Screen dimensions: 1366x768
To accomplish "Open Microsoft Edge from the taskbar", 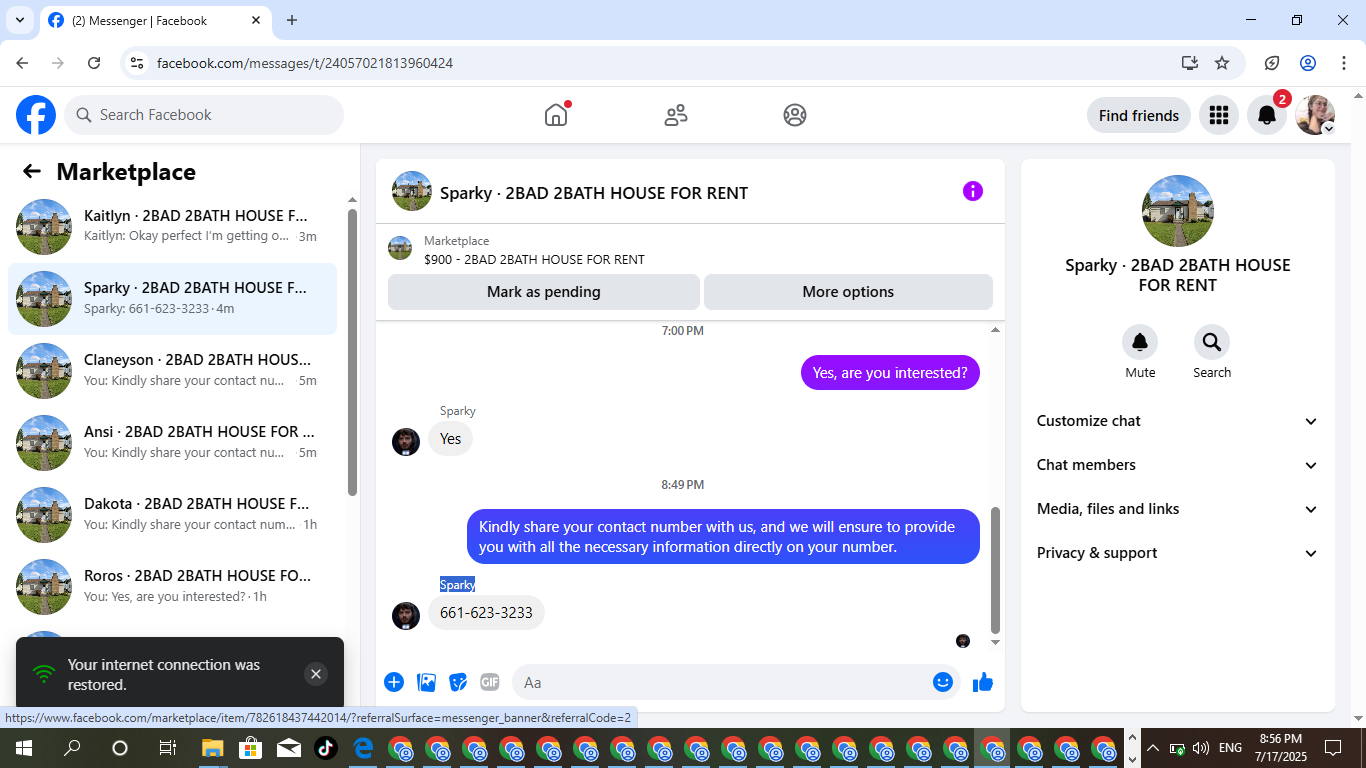I will (x=363, y=748).
